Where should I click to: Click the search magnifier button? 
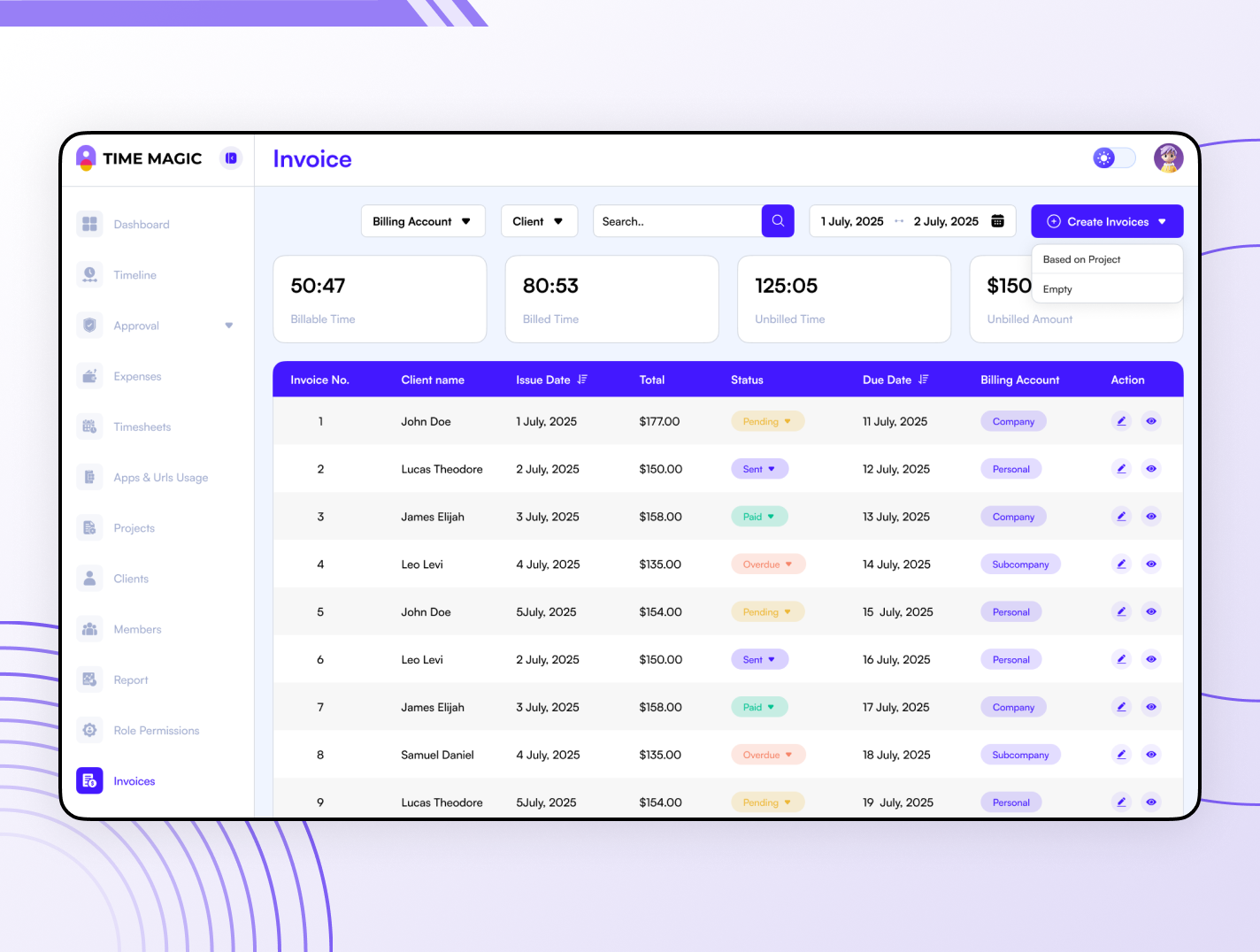coord(778,221)
